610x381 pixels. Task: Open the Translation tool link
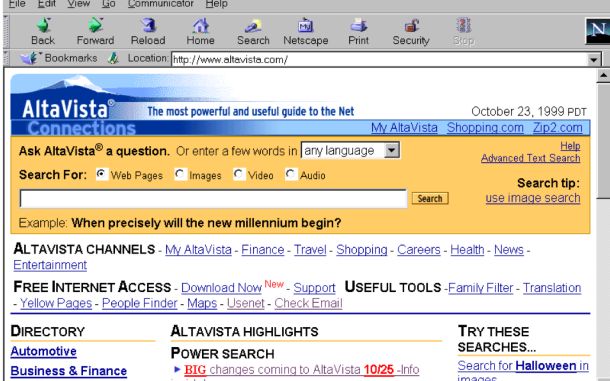pos(552,288)
